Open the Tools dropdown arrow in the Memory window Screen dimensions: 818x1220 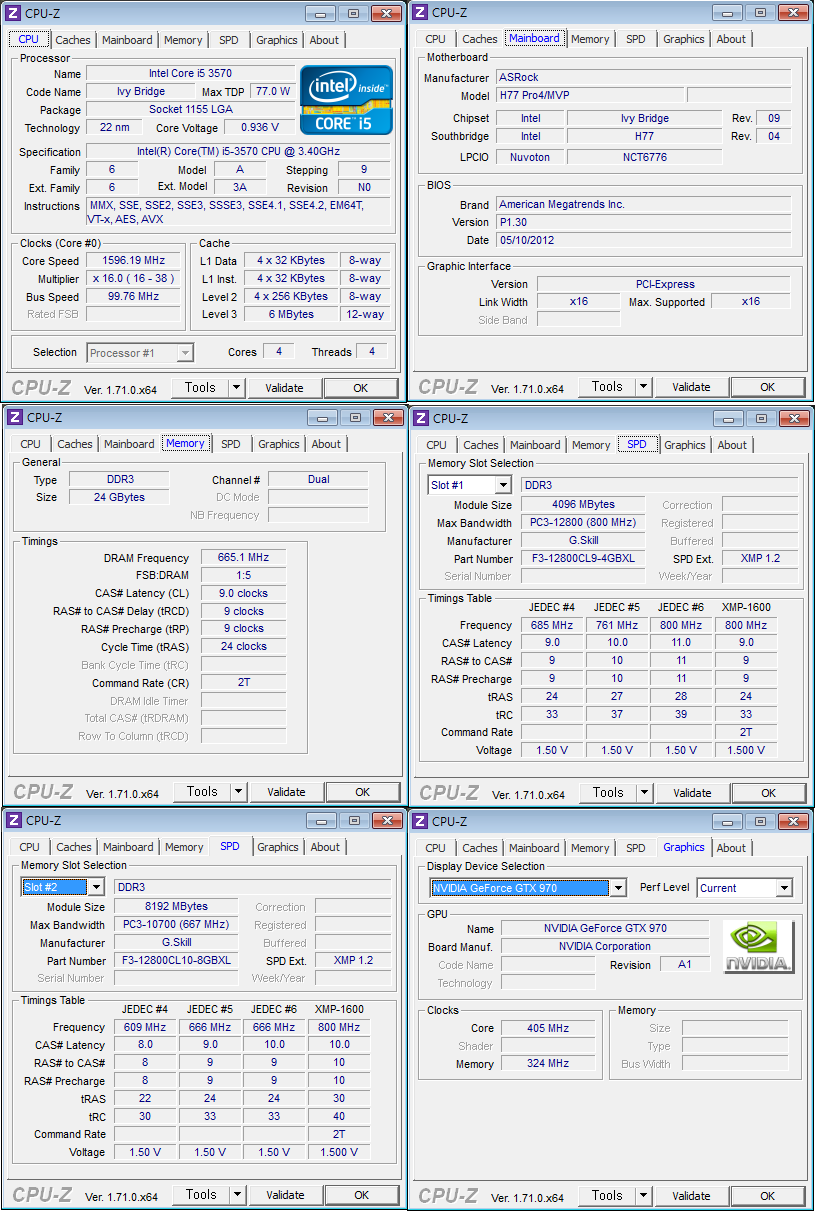pos(238,792)
